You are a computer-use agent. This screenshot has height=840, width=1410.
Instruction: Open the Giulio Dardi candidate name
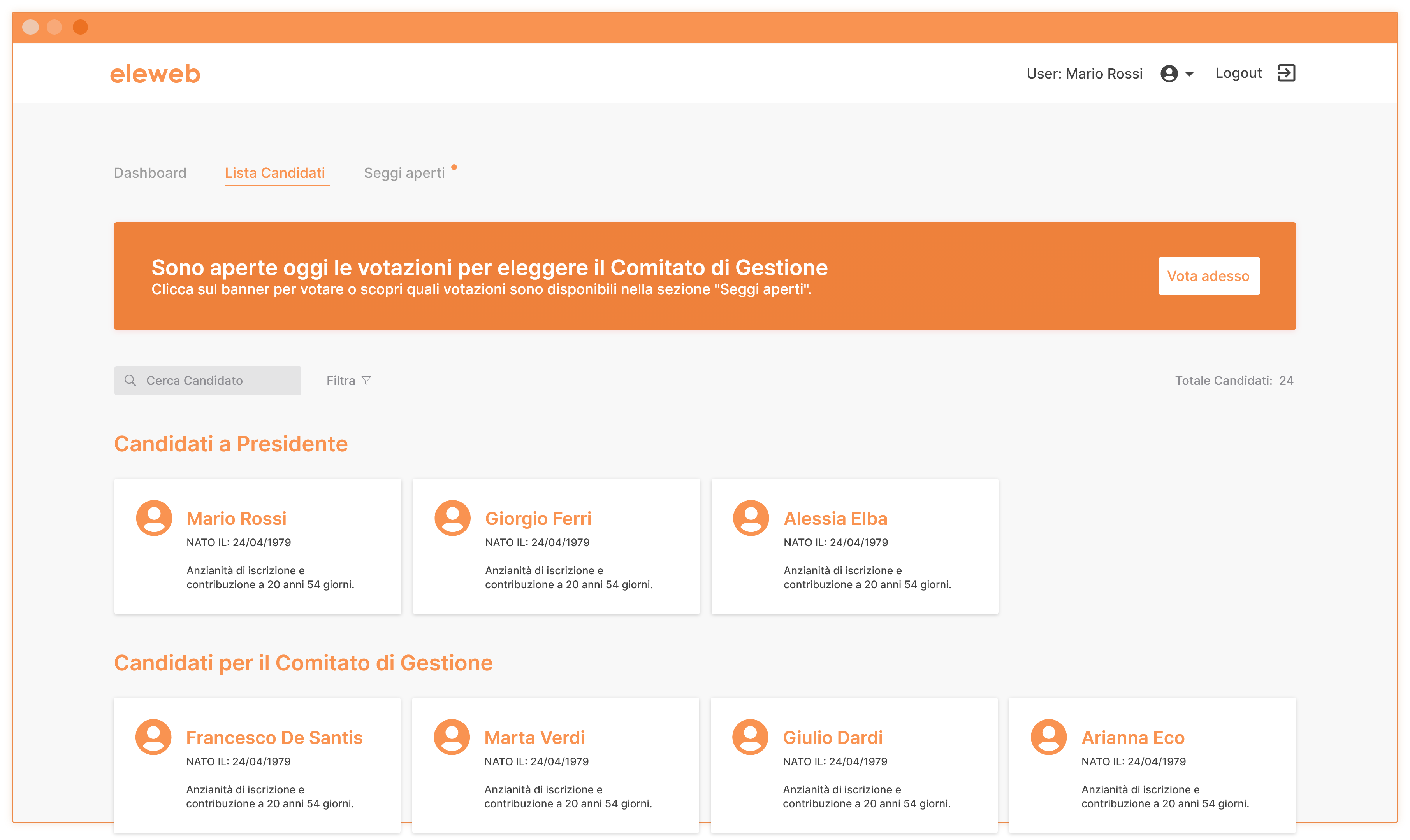tap(832, 737)
